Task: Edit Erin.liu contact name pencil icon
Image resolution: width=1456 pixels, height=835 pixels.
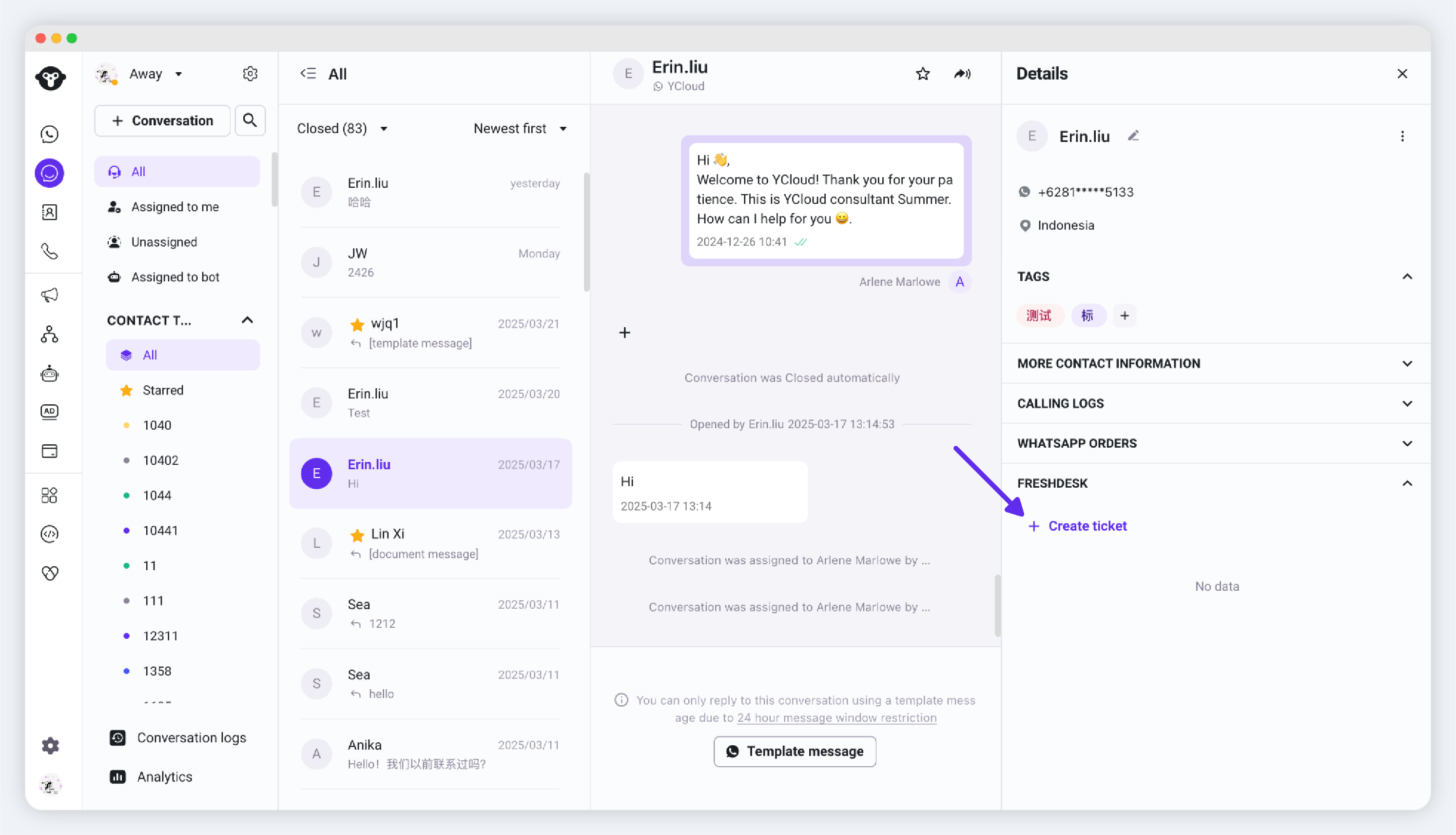Action: pos(1133,136)
